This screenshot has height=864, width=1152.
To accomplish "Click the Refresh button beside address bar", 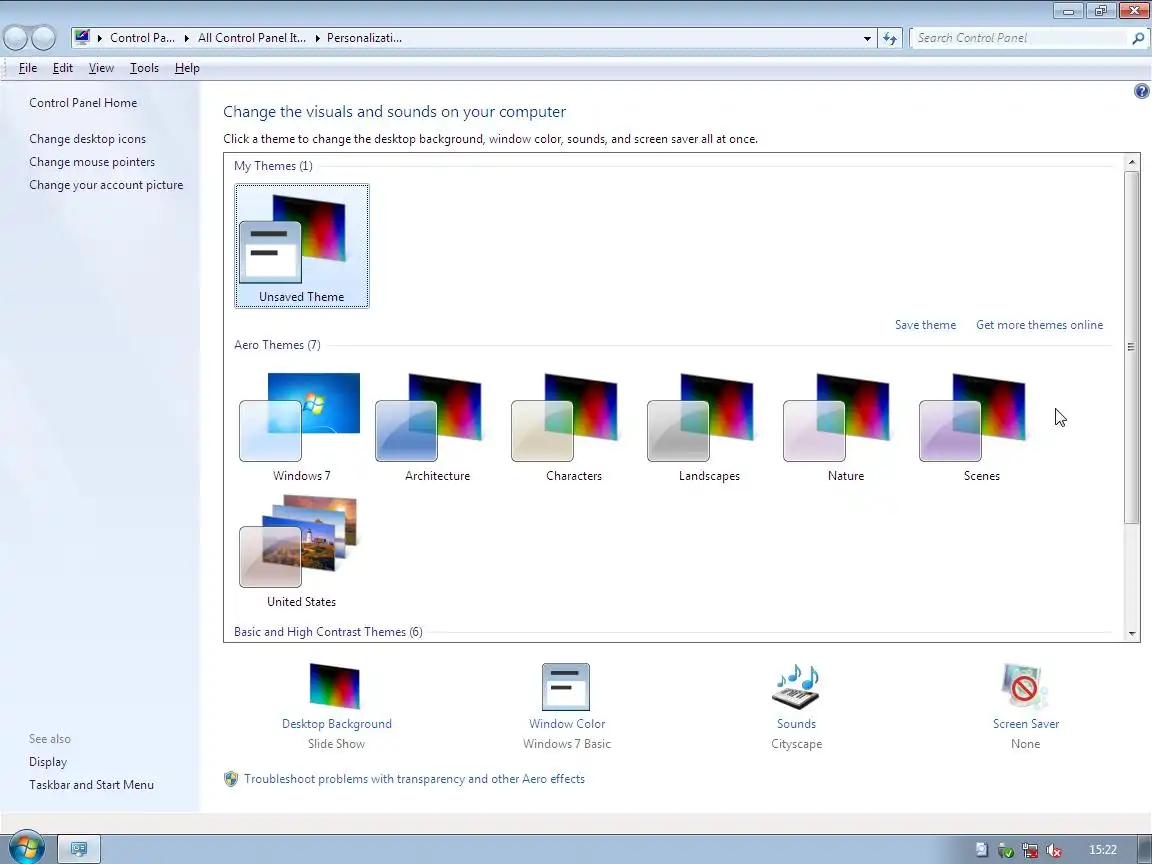I will 890,38.
